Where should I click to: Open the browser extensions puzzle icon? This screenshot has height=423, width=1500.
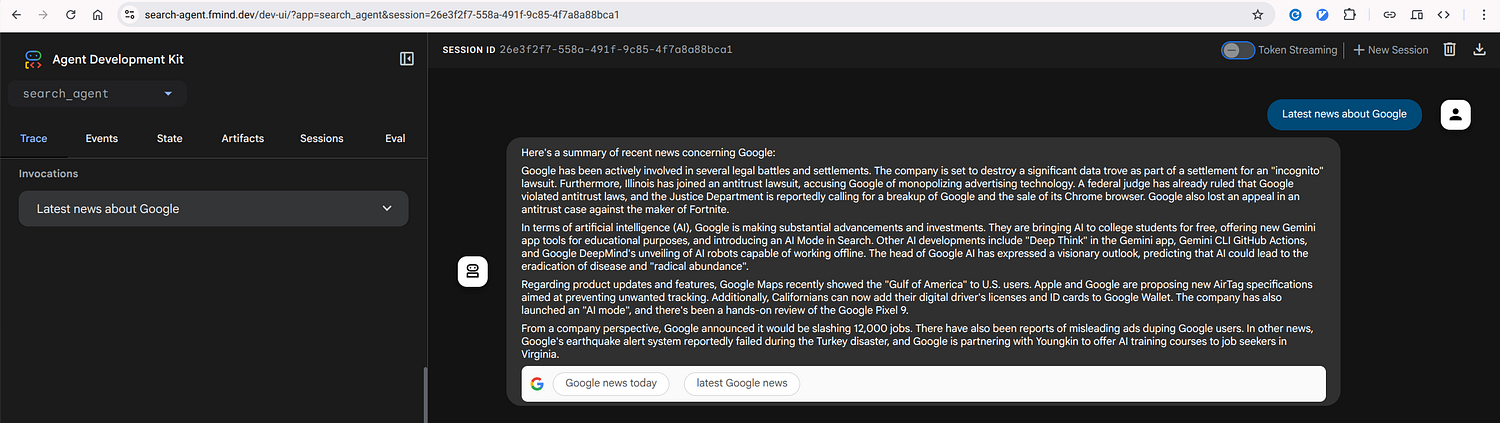tap(1350, 15)
